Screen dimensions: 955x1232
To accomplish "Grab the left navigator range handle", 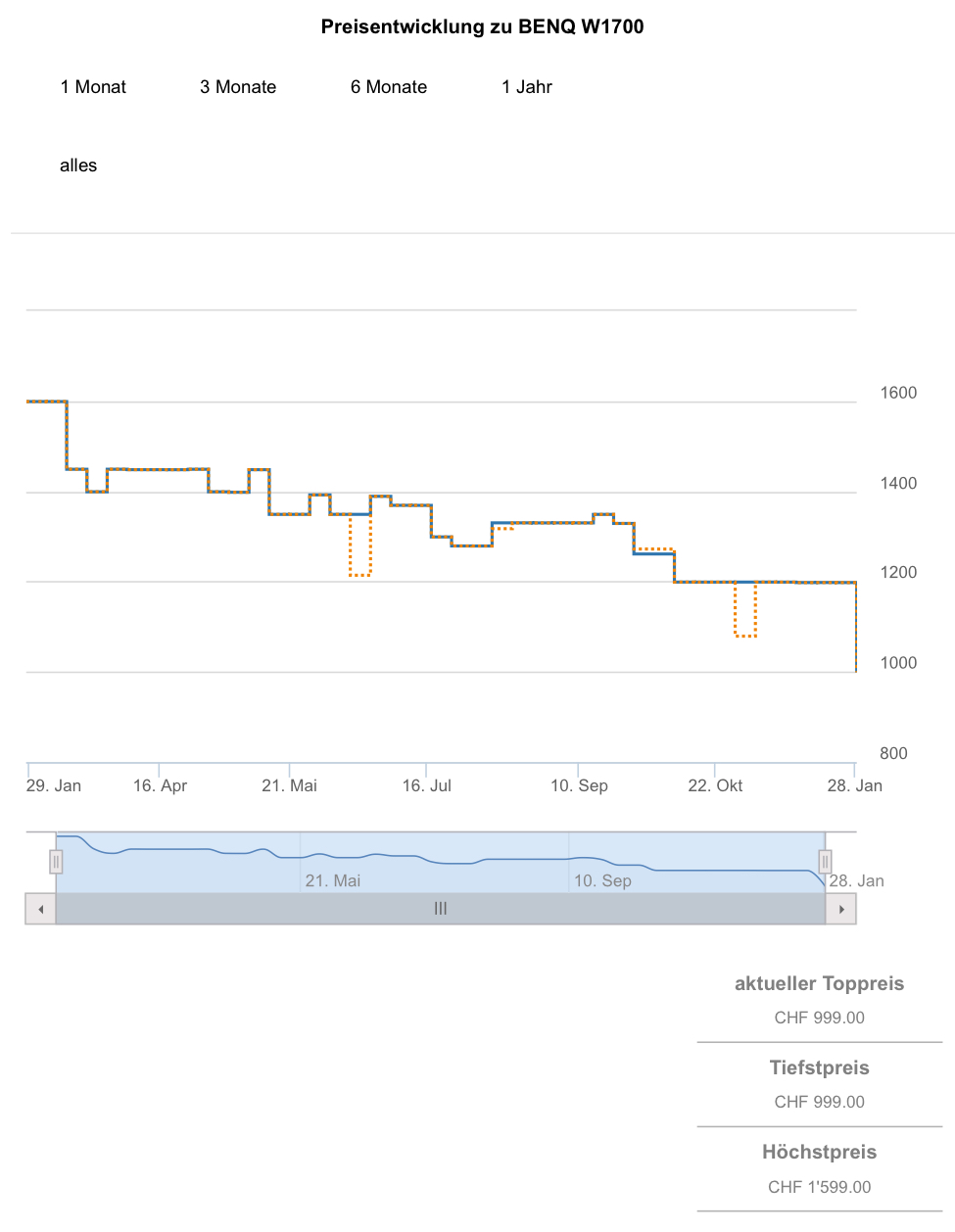I will [x=56, y=862].
